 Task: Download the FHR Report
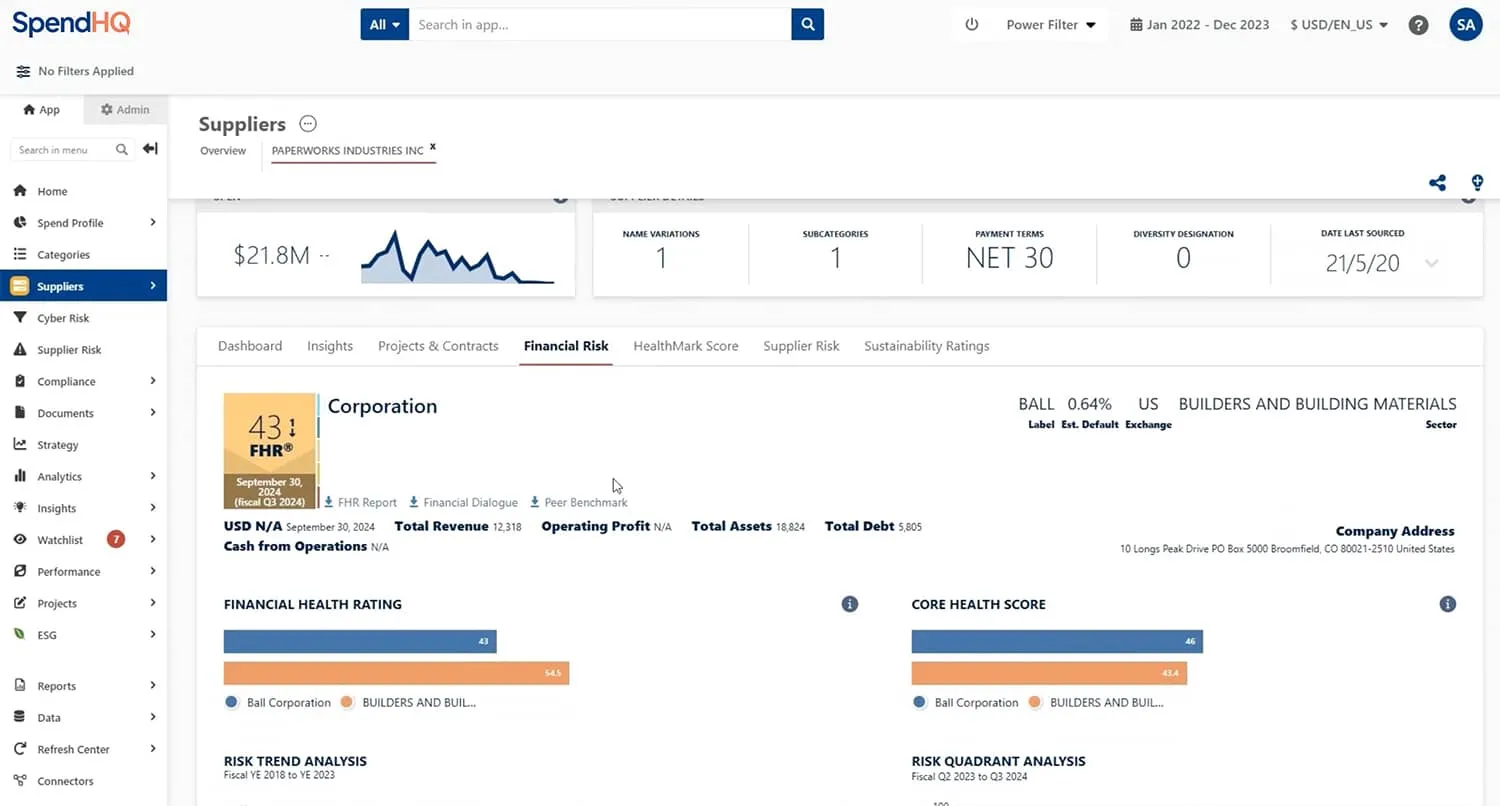(360, 502)
